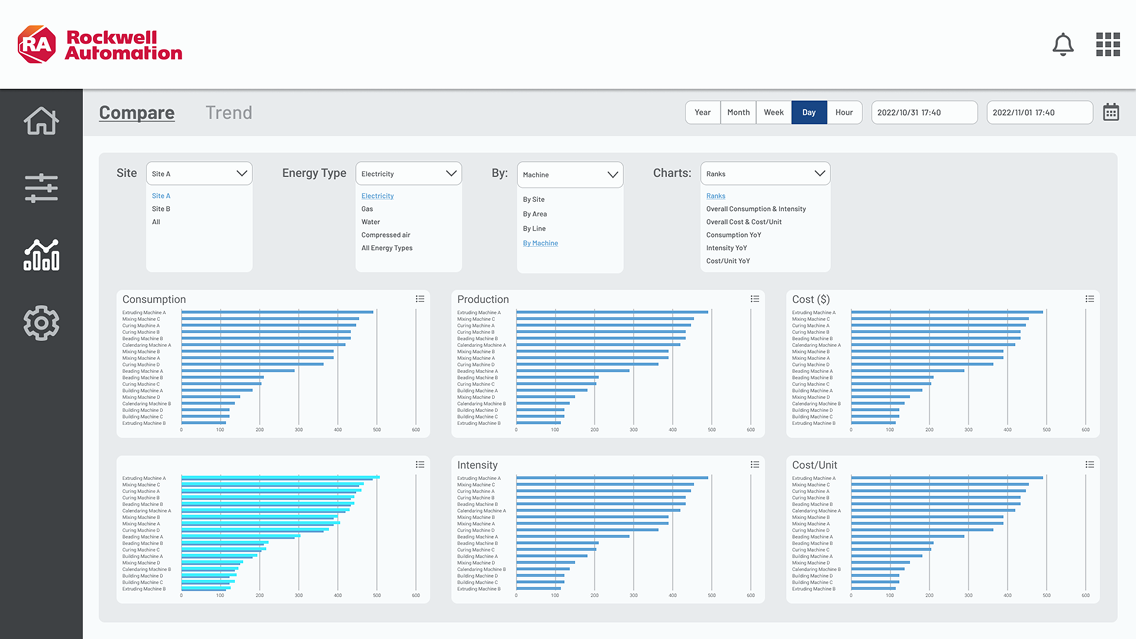This screenshot has height=639, width=1136.
Task: Switch to the Compare tab
Action: [x=137, y=113]
